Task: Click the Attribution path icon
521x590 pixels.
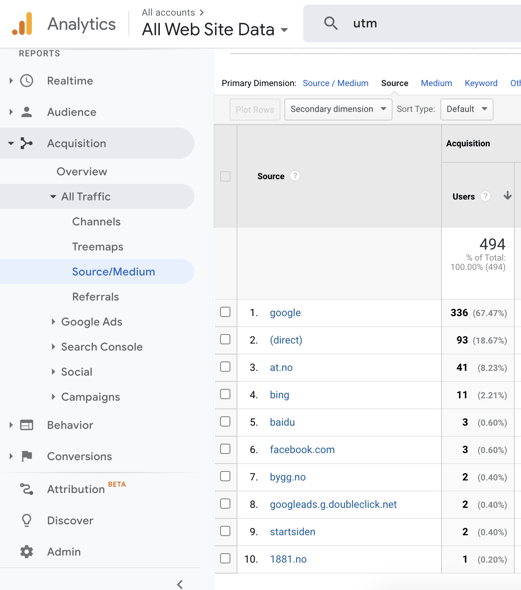Action: [x=27, y=489]
